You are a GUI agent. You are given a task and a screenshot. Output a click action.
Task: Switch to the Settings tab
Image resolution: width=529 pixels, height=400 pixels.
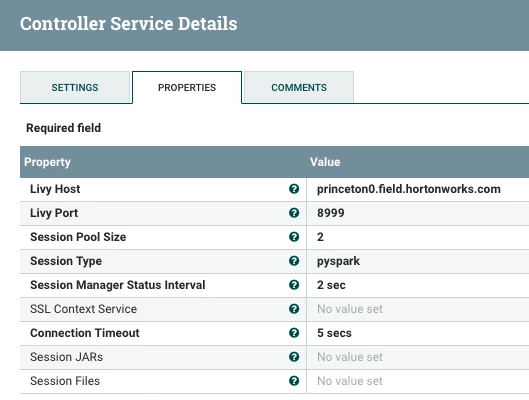pyautogui.click(x=75, y=87)
